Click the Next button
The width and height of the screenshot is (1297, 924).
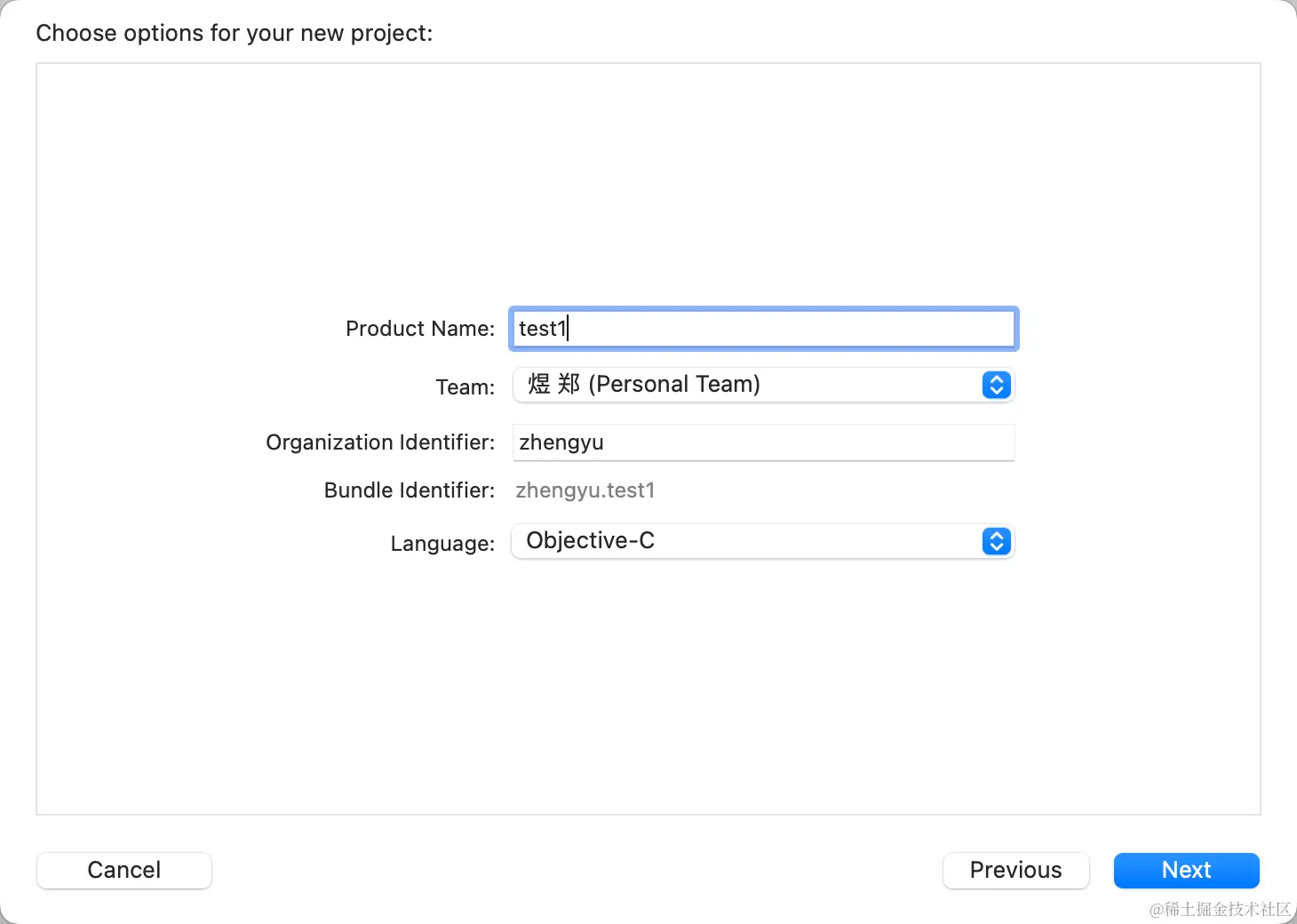[1186, 870]
